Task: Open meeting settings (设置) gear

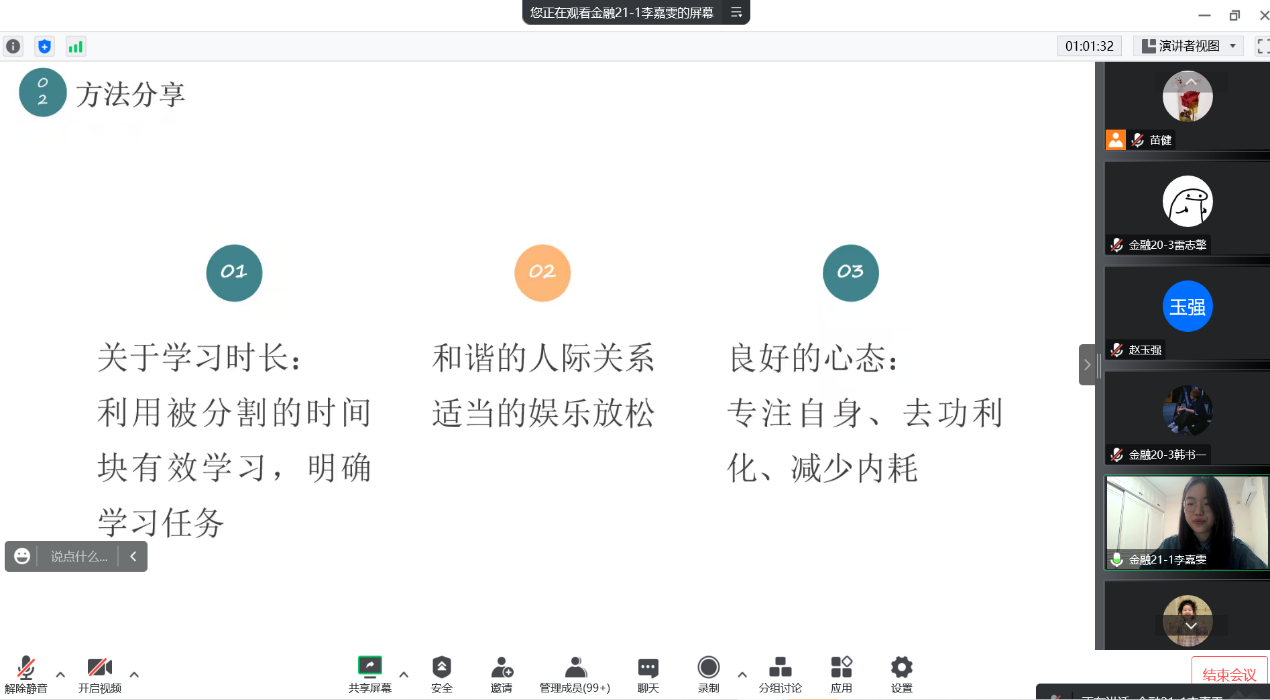Action: coord(901,674)
